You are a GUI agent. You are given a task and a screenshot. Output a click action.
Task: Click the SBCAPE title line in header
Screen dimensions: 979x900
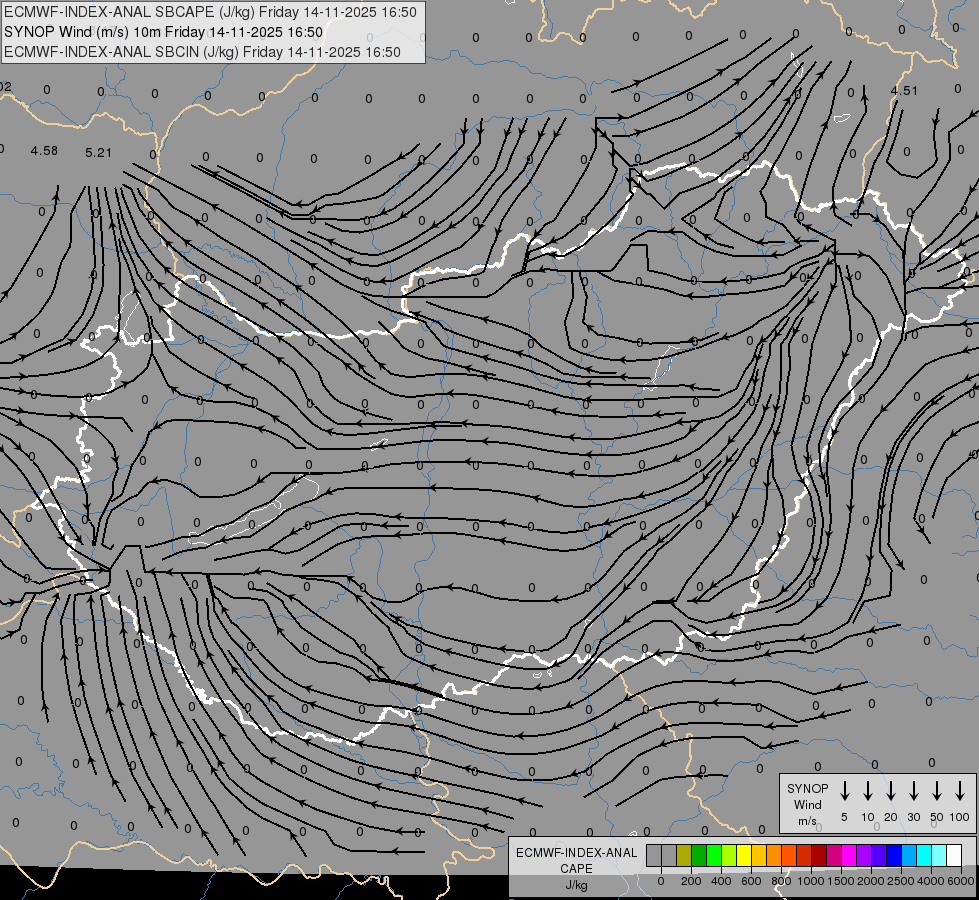click(x=210, y=12)
